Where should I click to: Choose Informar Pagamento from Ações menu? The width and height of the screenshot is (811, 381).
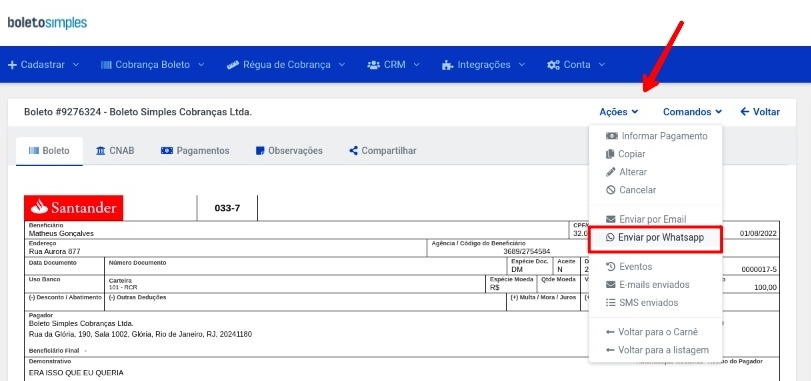point(656,136)
